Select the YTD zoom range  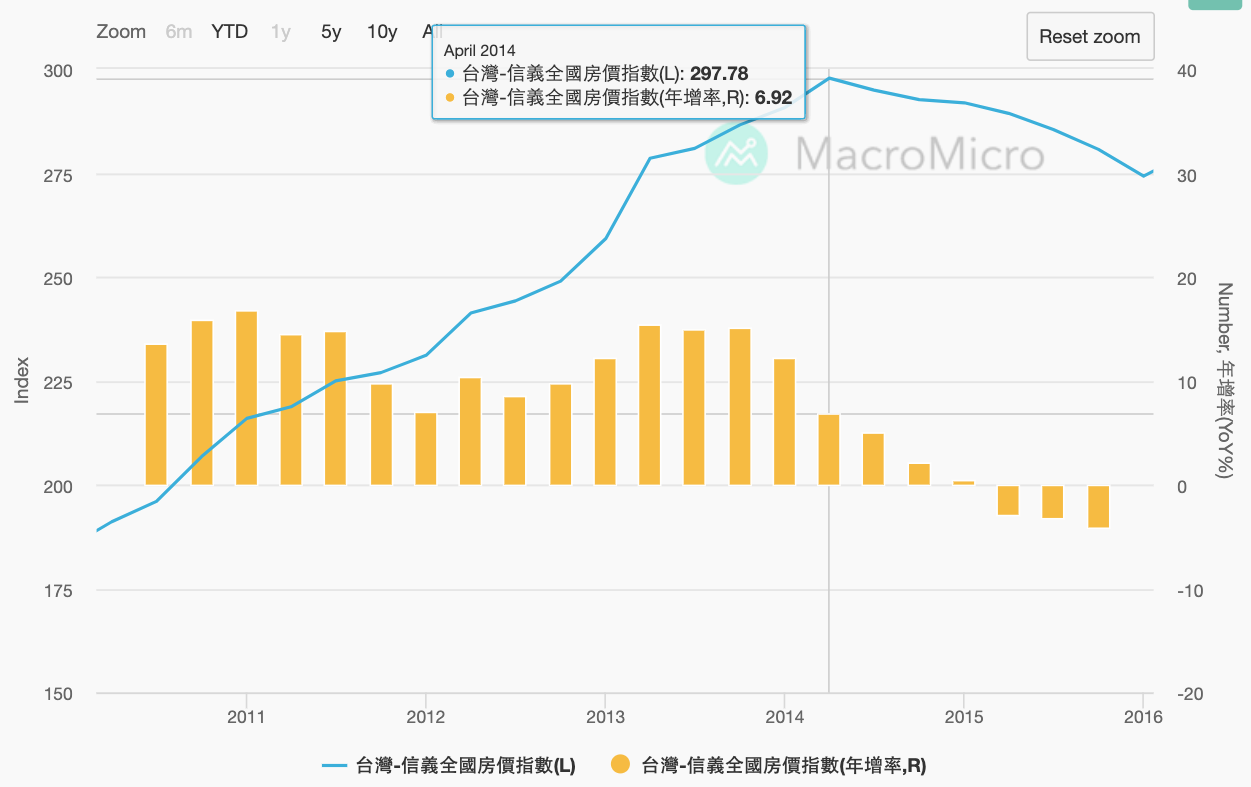point(229,32)
